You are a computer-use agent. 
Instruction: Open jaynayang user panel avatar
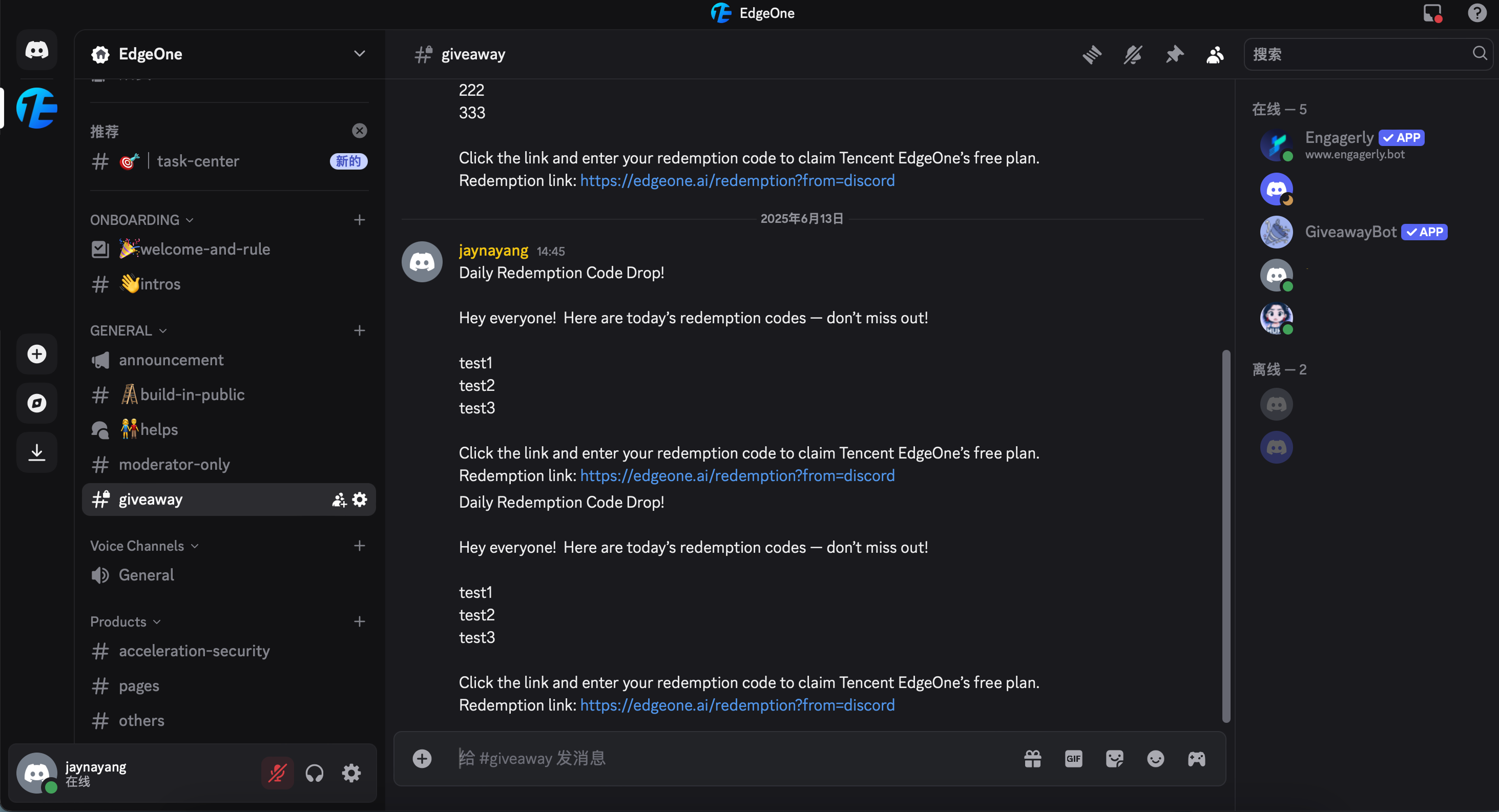[x=37, y=773]
